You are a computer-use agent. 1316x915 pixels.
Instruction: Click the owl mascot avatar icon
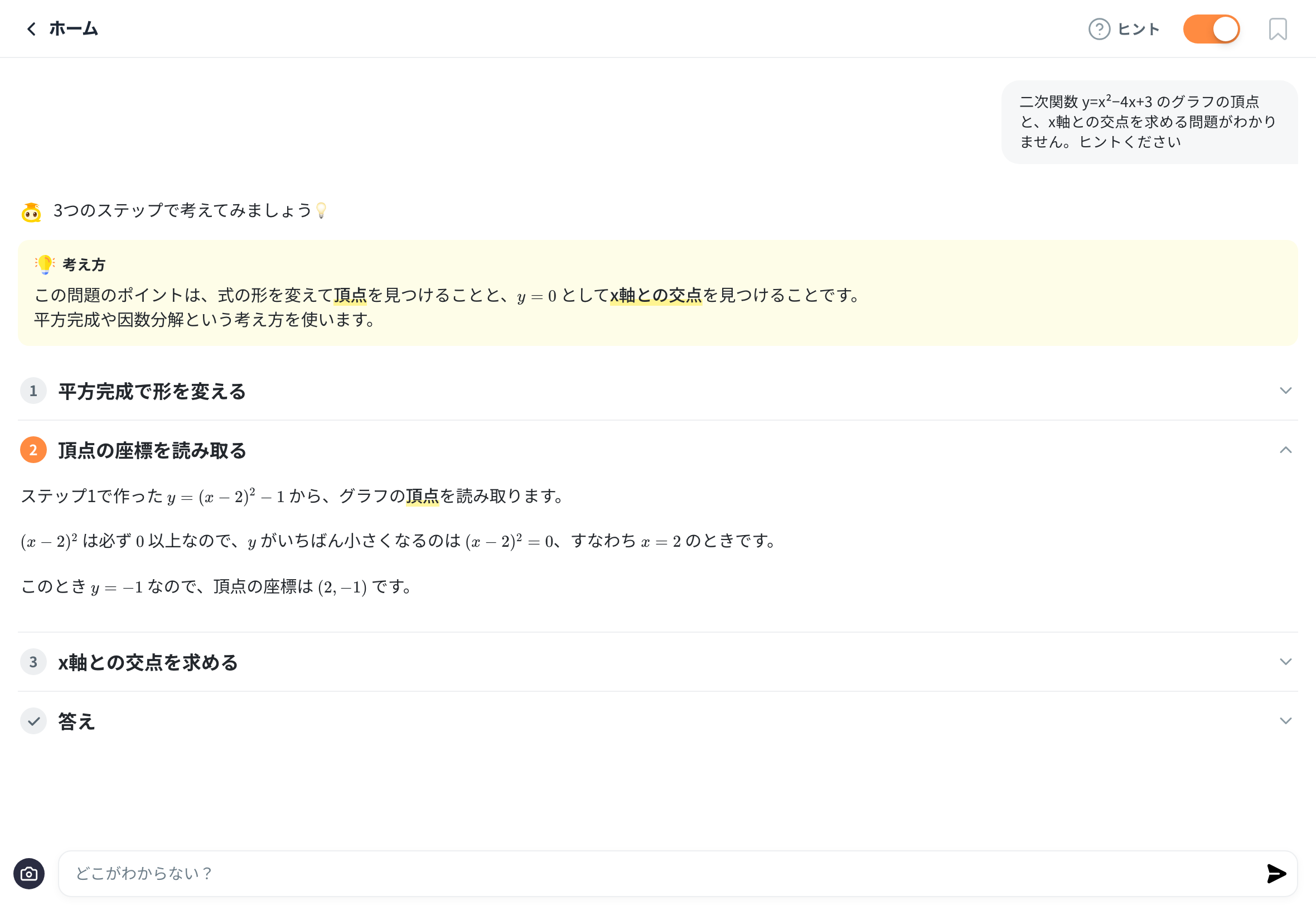[32, 211]
